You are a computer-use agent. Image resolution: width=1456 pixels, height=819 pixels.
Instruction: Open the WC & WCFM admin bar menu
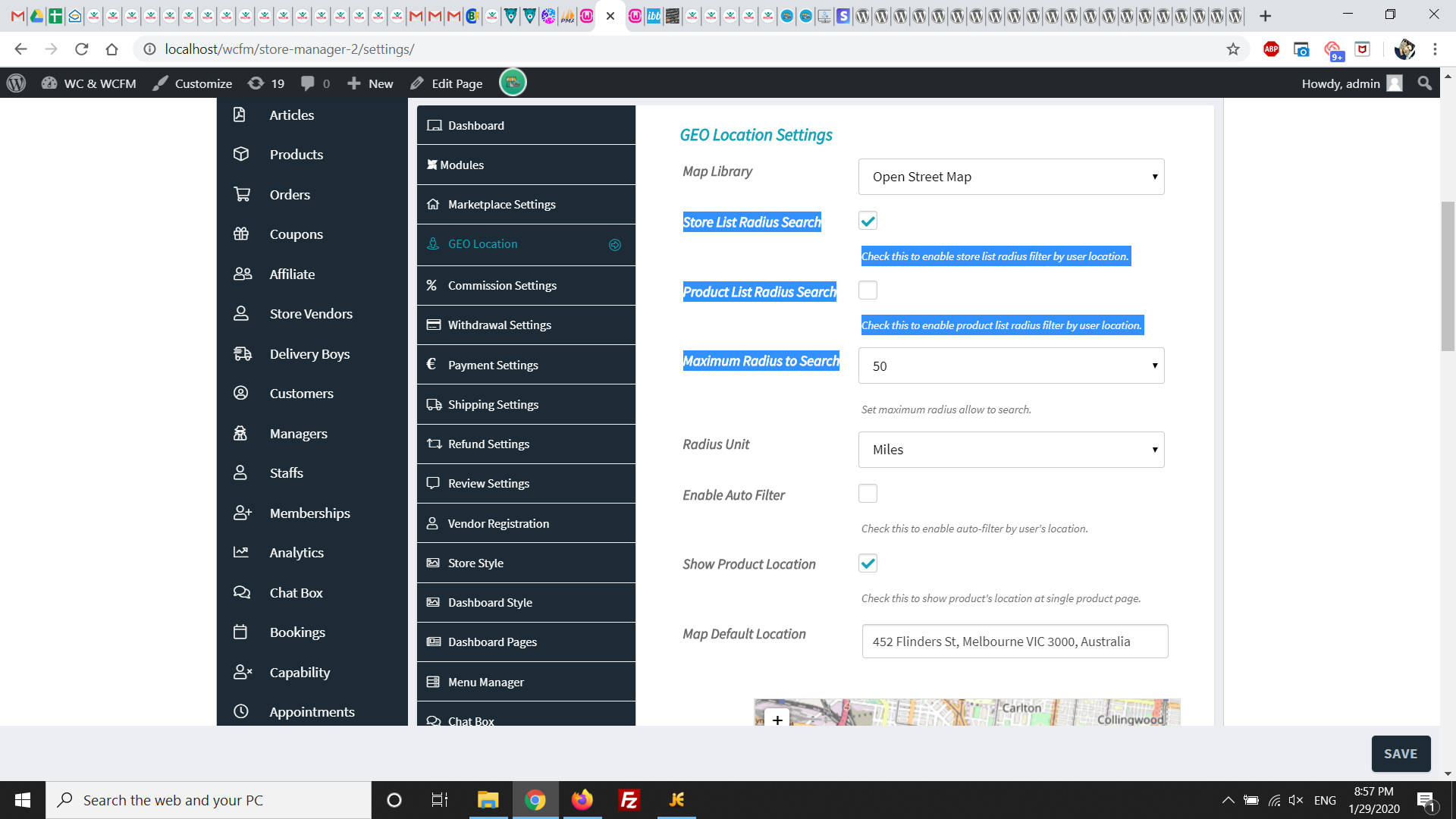[x=89, y=83]
